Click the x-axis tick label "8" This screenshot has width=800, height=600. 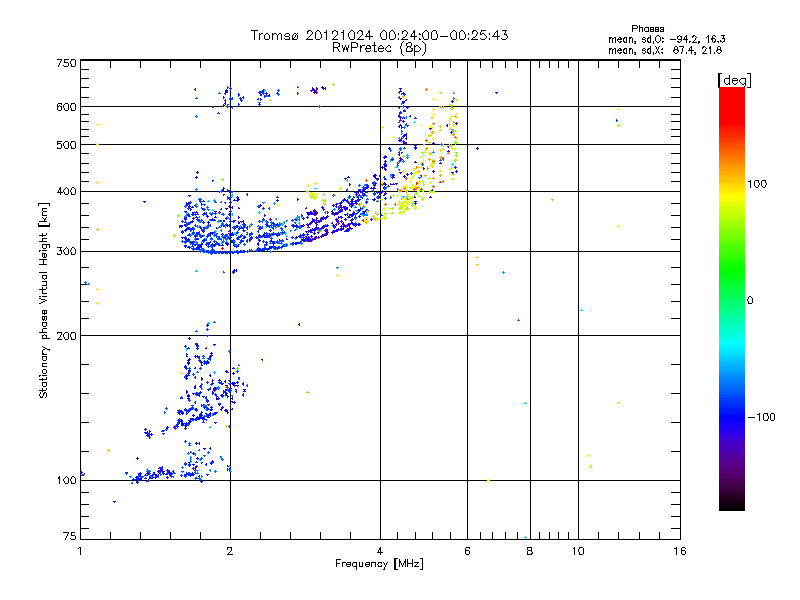pyautogui.click(x=530, y=552)
